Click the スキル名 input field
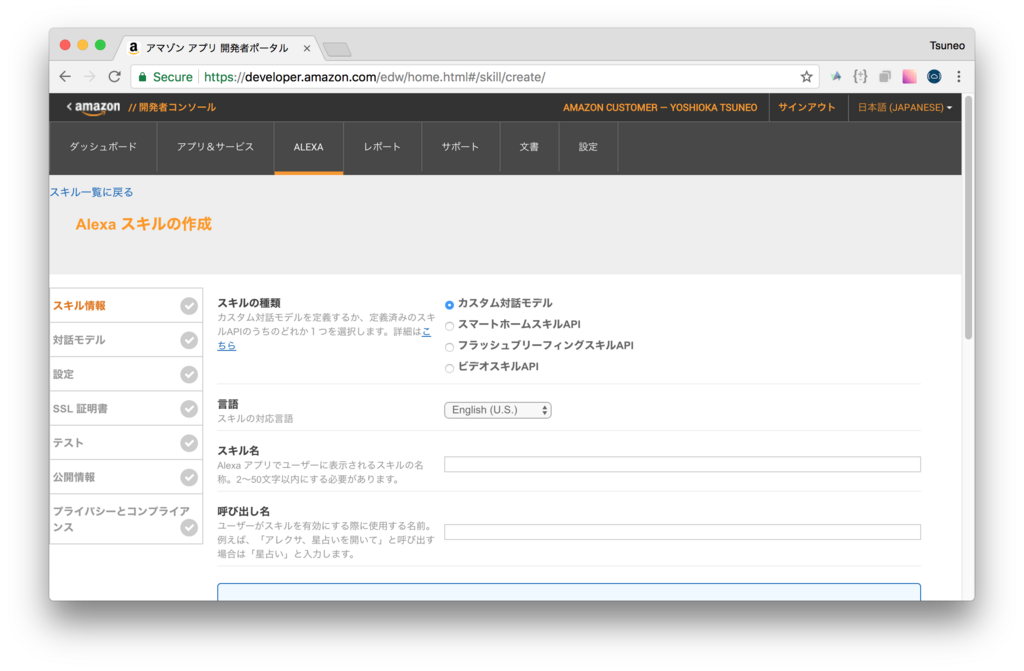Image resolution: width=1024 pixels, height=671 pixels. [x=682, y=465]
